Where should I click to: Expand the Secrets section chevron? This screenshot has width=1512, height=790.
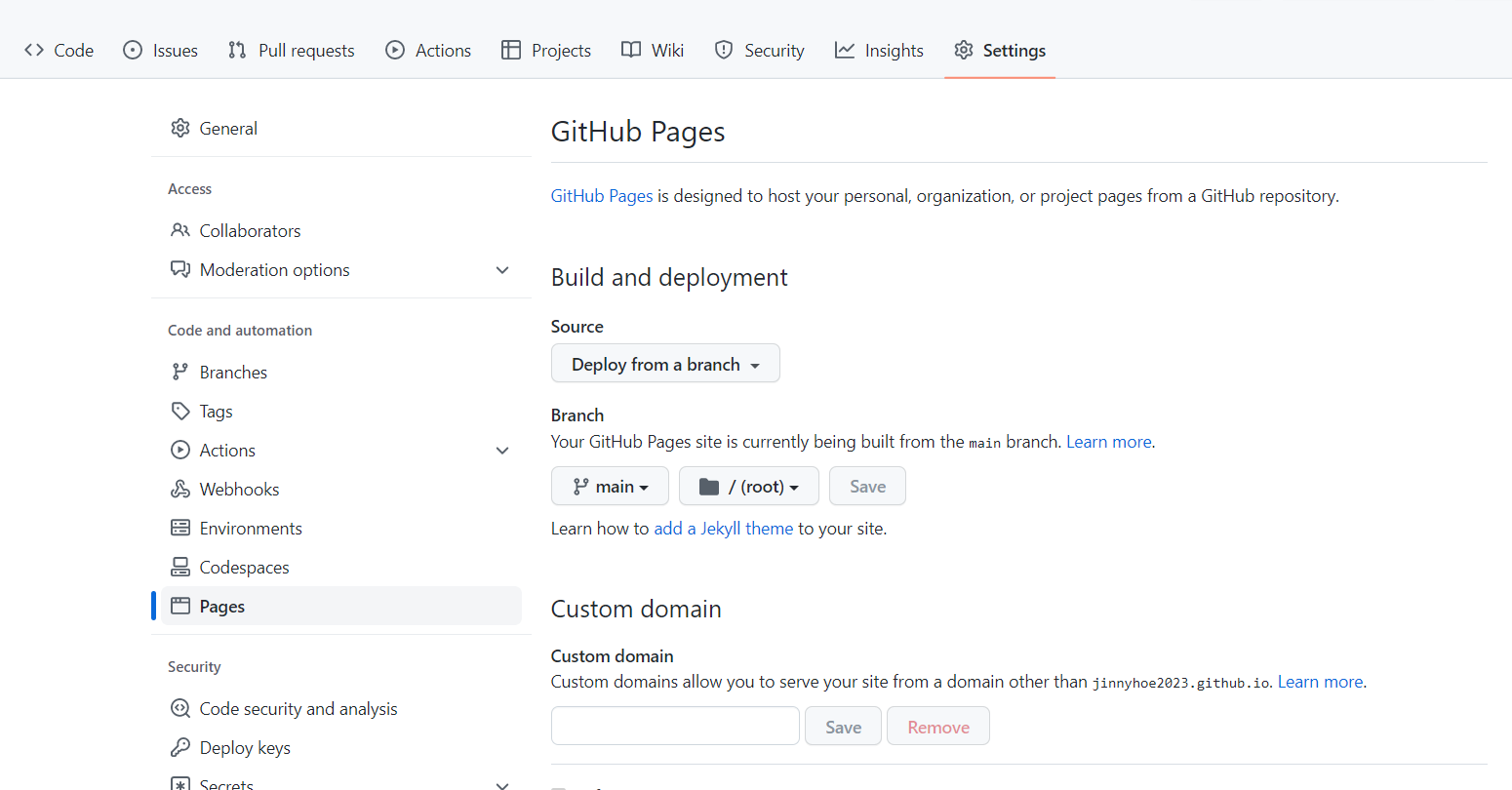tap(502, 784)
